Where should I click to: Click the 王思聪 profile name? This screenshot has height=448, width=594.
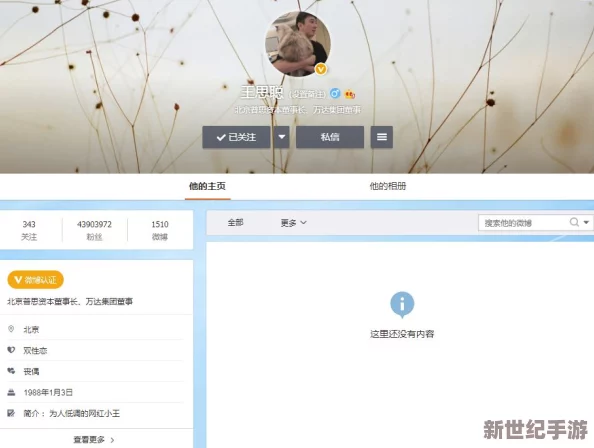point(262,92)
